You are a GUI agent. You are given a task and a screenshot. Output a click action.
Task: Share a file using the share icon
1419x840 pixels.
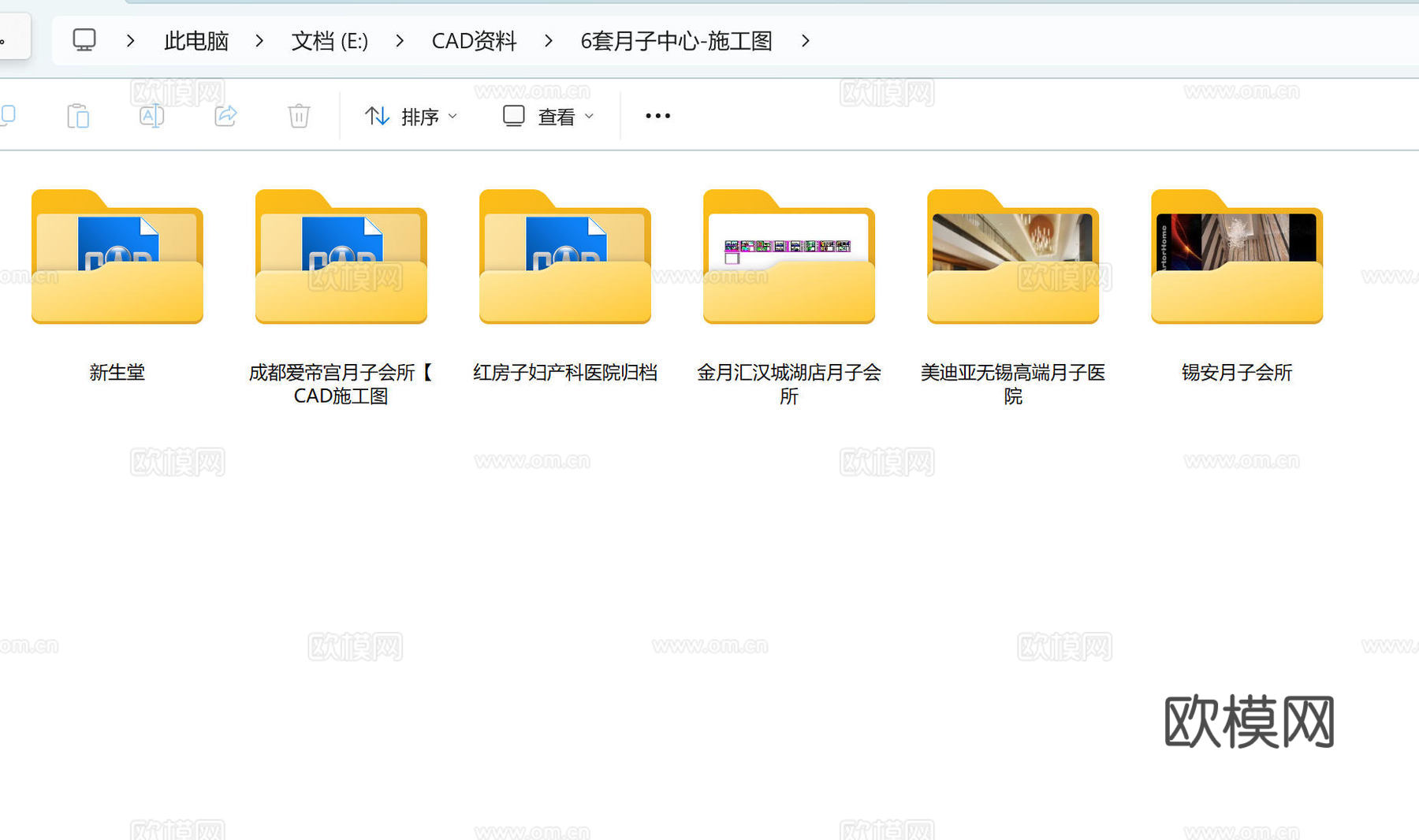coord(225,115)
